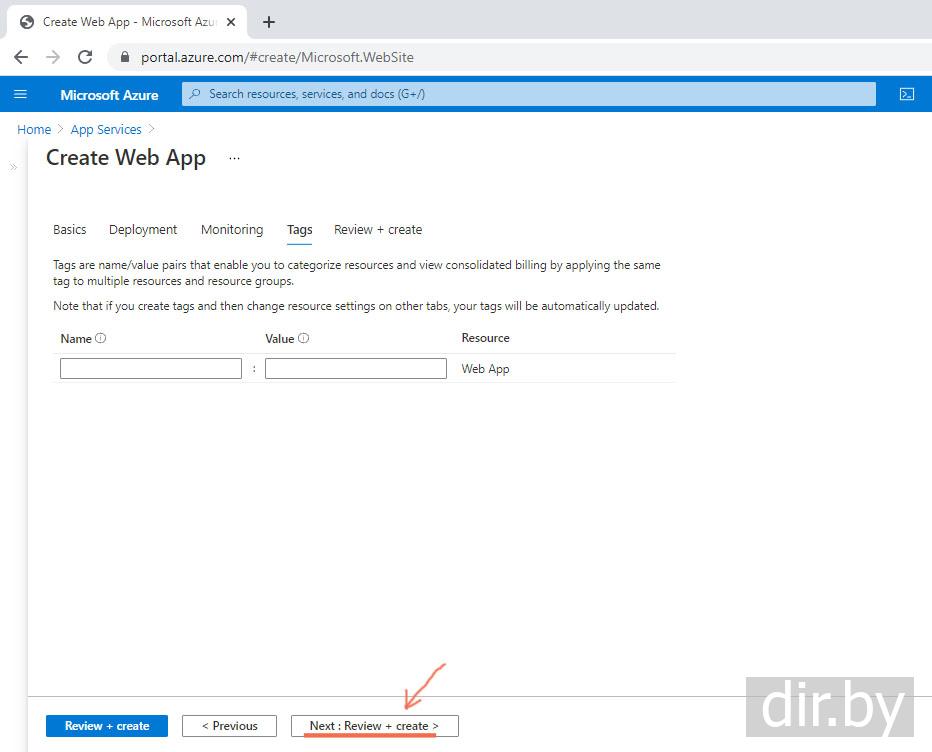
Task: Click the Previous button
Action: pos(229,726)
